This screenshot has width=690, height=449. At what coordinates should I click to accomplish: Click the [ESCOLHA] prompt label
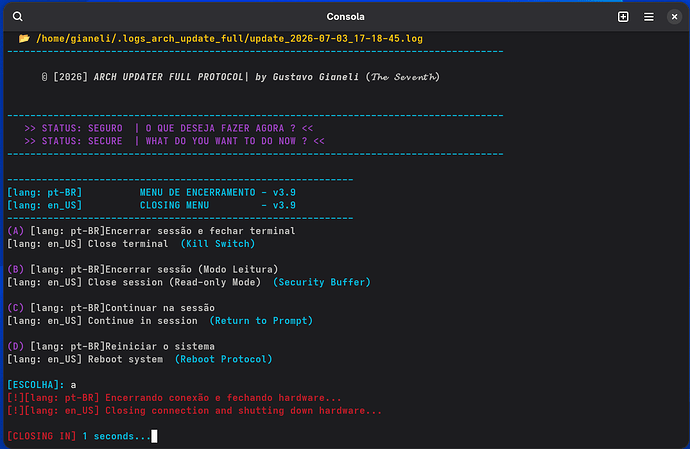[x=36, y=385]
